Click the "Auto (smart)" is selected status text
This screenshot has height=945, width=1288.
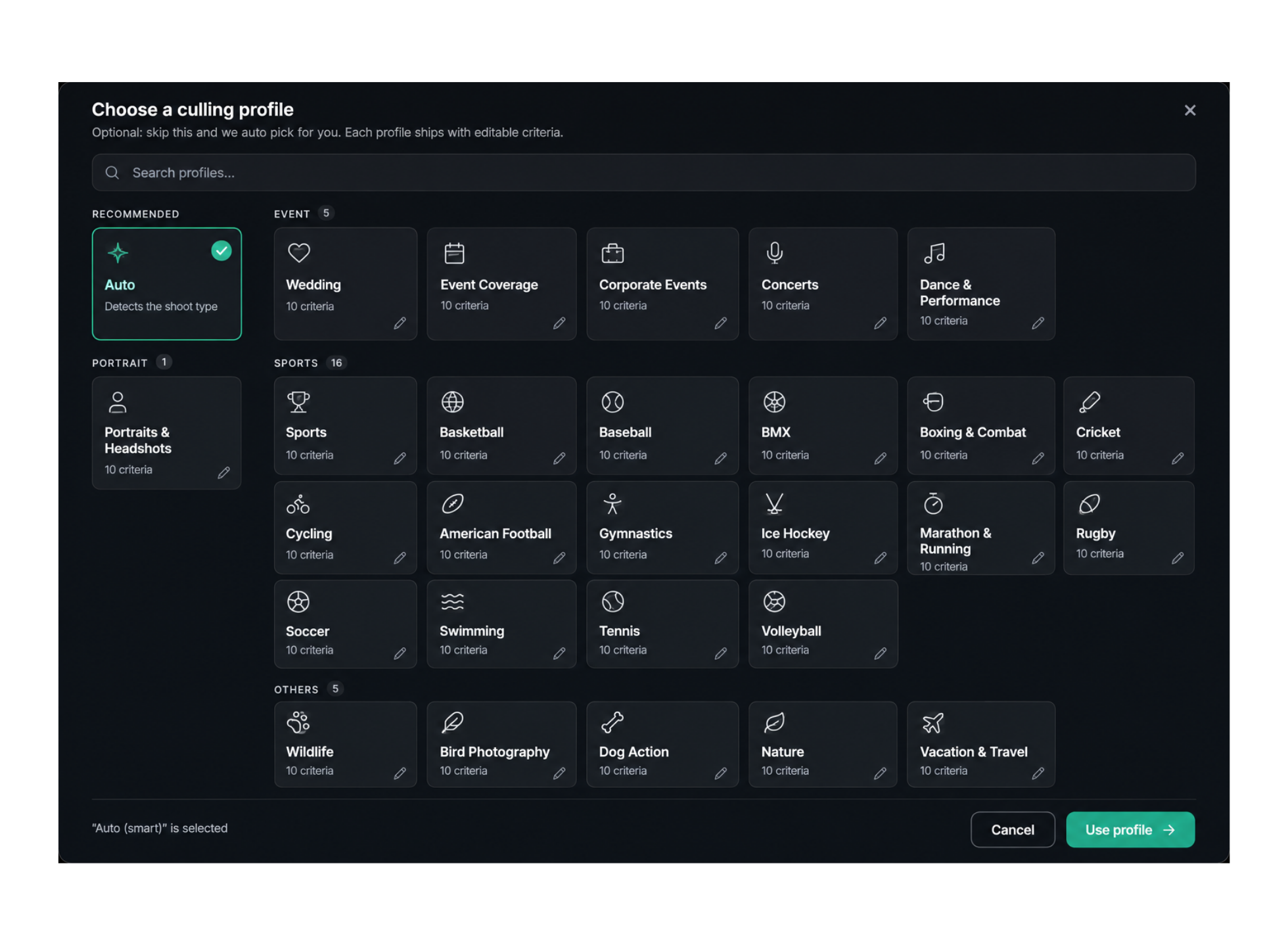tap(160, 828)
